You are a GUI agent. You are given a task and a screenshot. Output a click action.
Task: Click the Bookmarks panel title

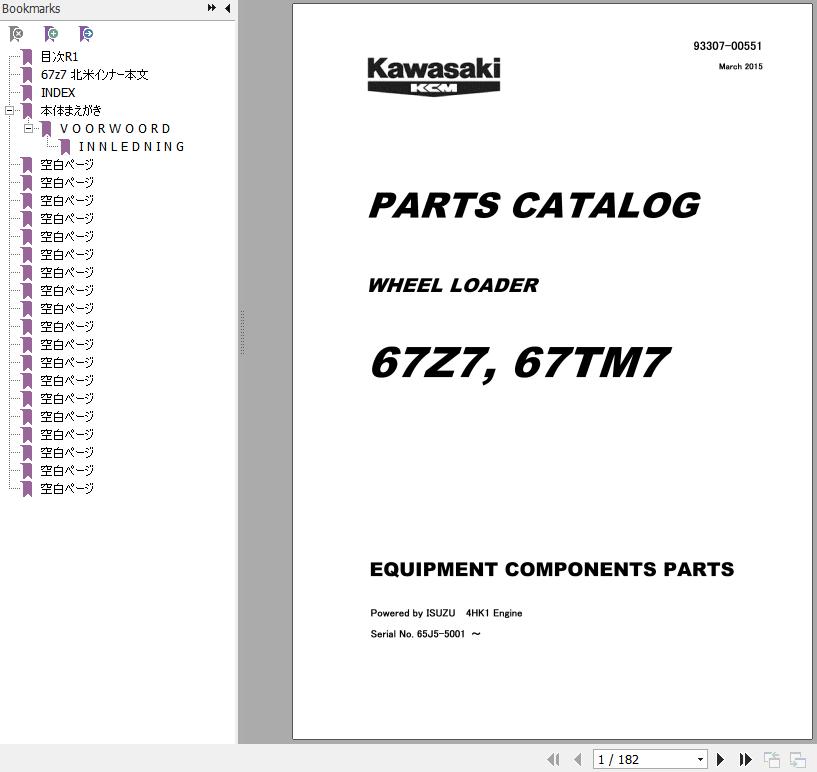tap(31, 8)
